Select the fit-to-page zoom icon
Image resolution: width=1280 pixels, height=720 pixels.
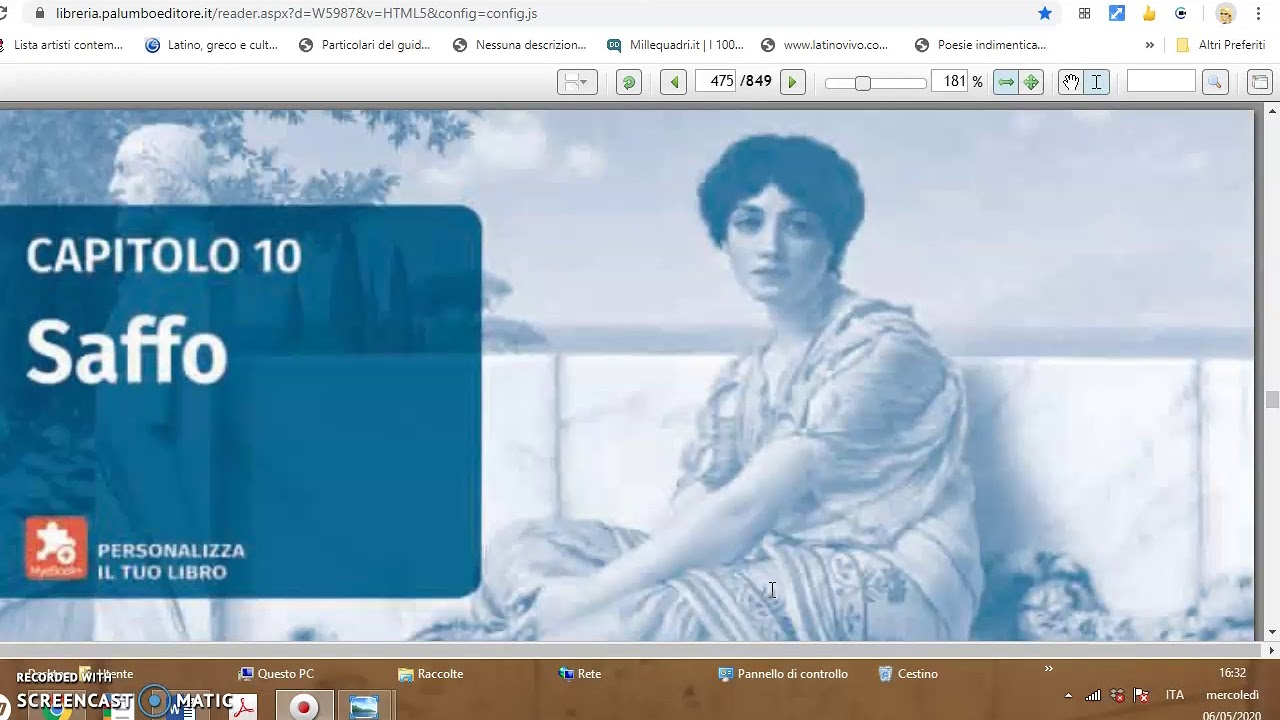coord(1031,82)
